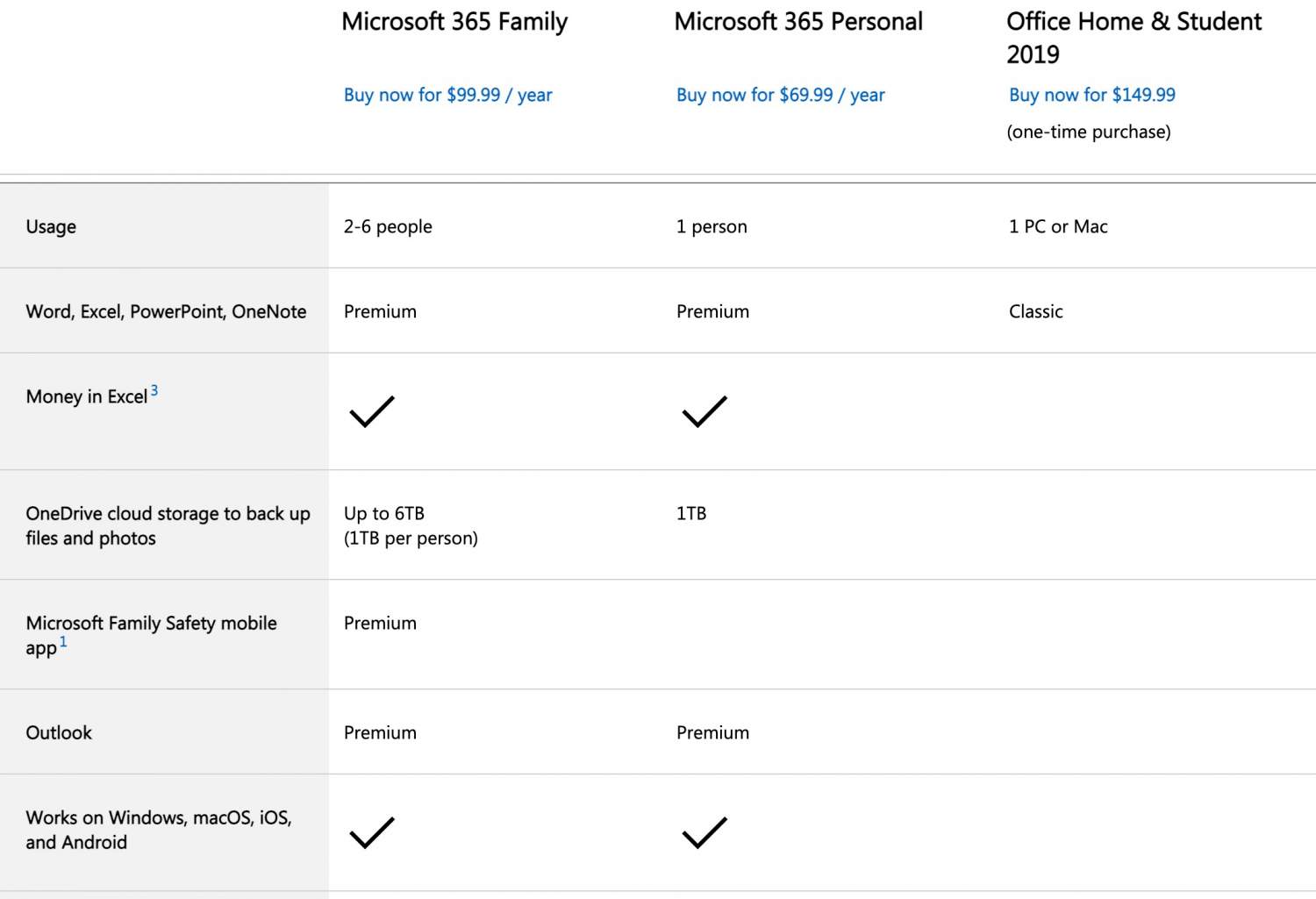This screenshot has height=899, width=1316.
Task: Select the Office Home & Student 2019 heading
Action: [x=1134, y=38]
